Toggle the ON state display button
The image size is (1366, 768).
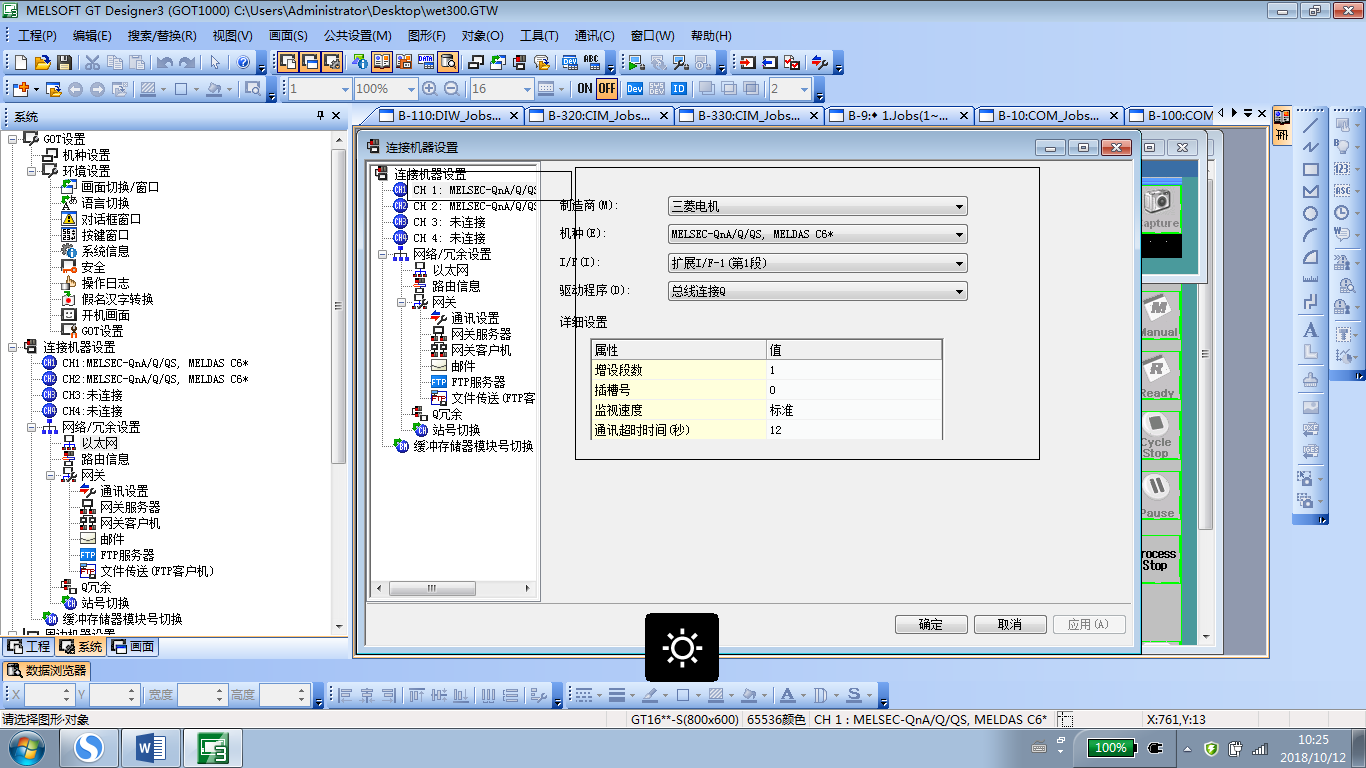tap(585, 89)
